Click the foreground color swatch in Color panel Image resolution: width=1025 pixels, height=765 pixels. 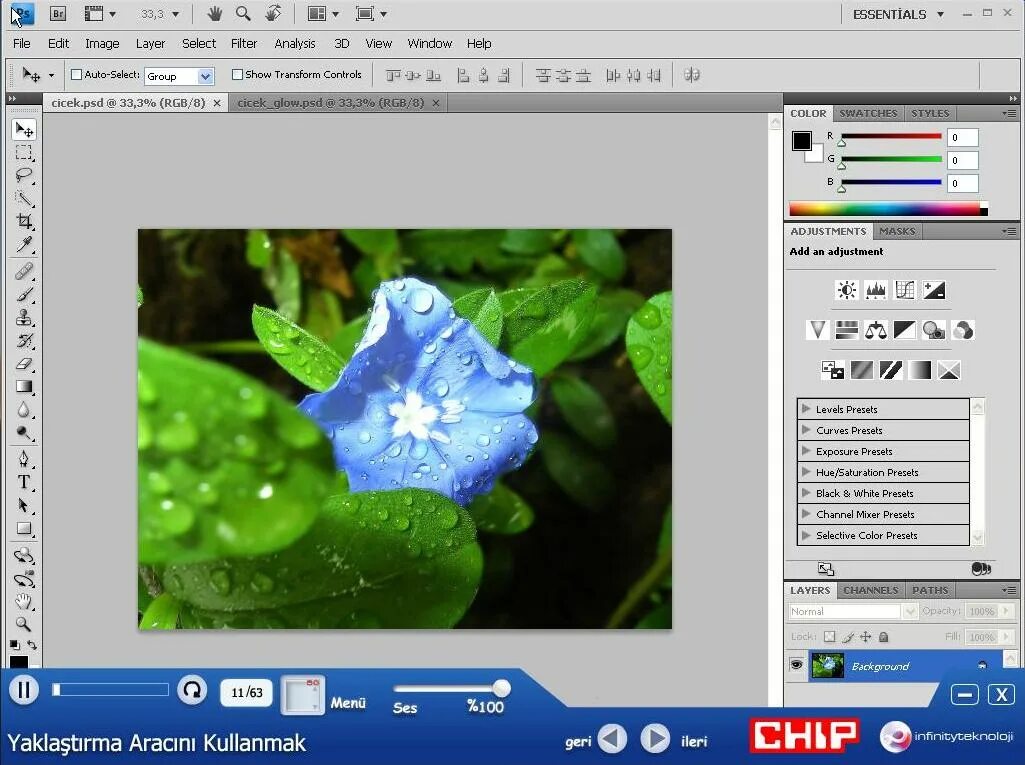click(x=802, y=141)
